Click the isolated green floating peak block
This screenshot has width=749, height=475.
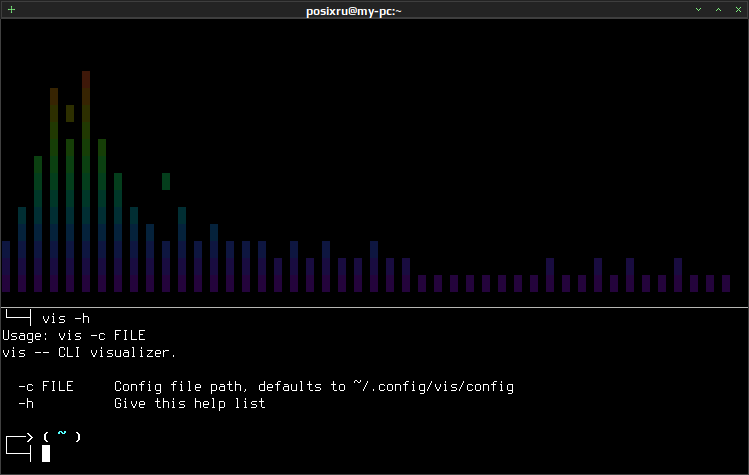pyautogui.click(x=166, y=181)
